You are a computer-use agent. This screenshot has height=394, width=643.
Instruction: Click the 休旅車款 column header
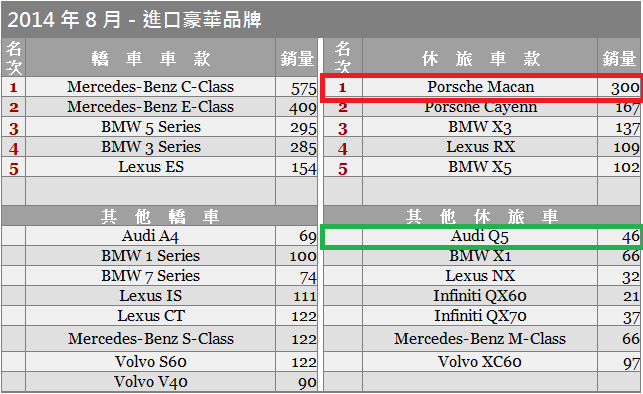pyautogui.click(x=480, y=58)
